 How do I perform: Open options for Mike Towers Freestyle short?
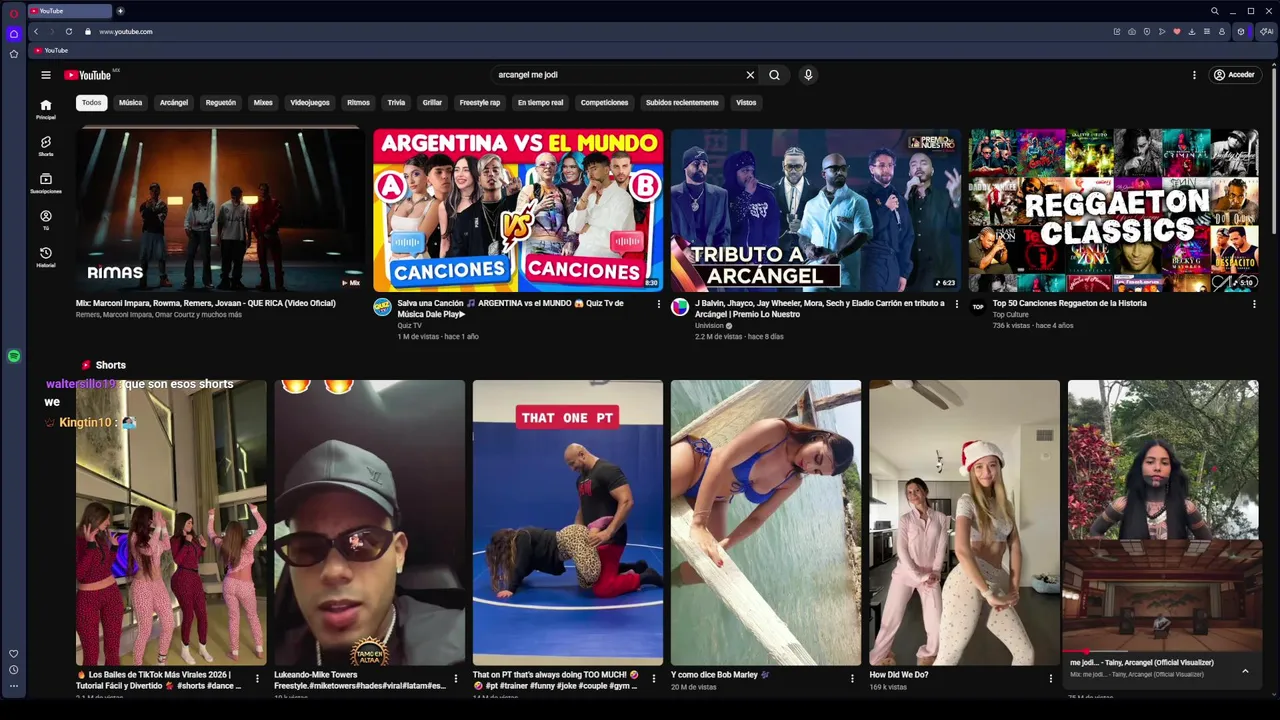click(455, 679)
